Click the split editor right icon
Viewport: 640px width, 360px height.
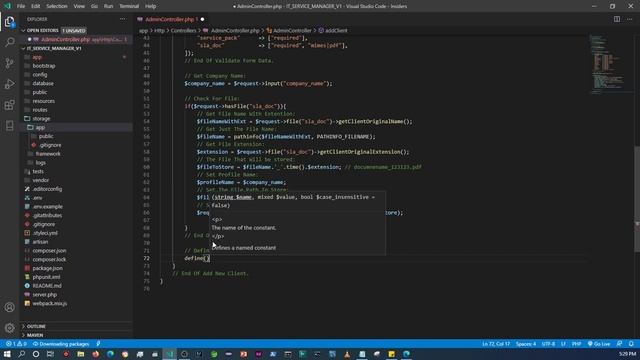click(617, 19)
